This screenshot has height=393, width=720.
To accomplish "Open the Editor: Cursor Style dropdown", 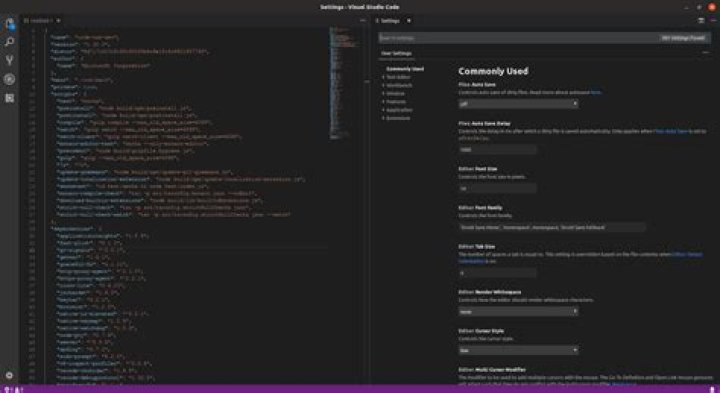I will pyautogui.click(x=518, y=350).
